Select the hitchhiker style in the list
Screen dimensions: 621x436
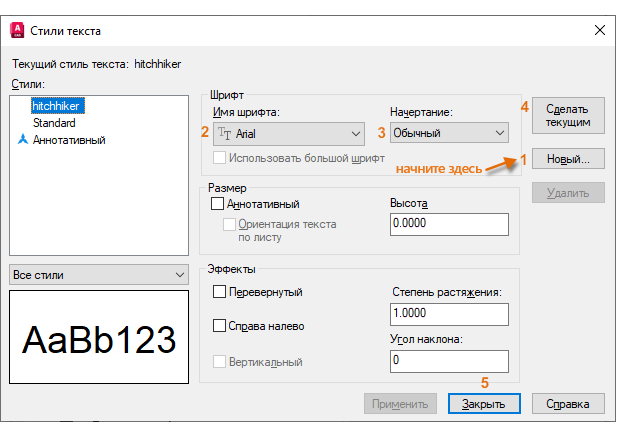(58, 106)
